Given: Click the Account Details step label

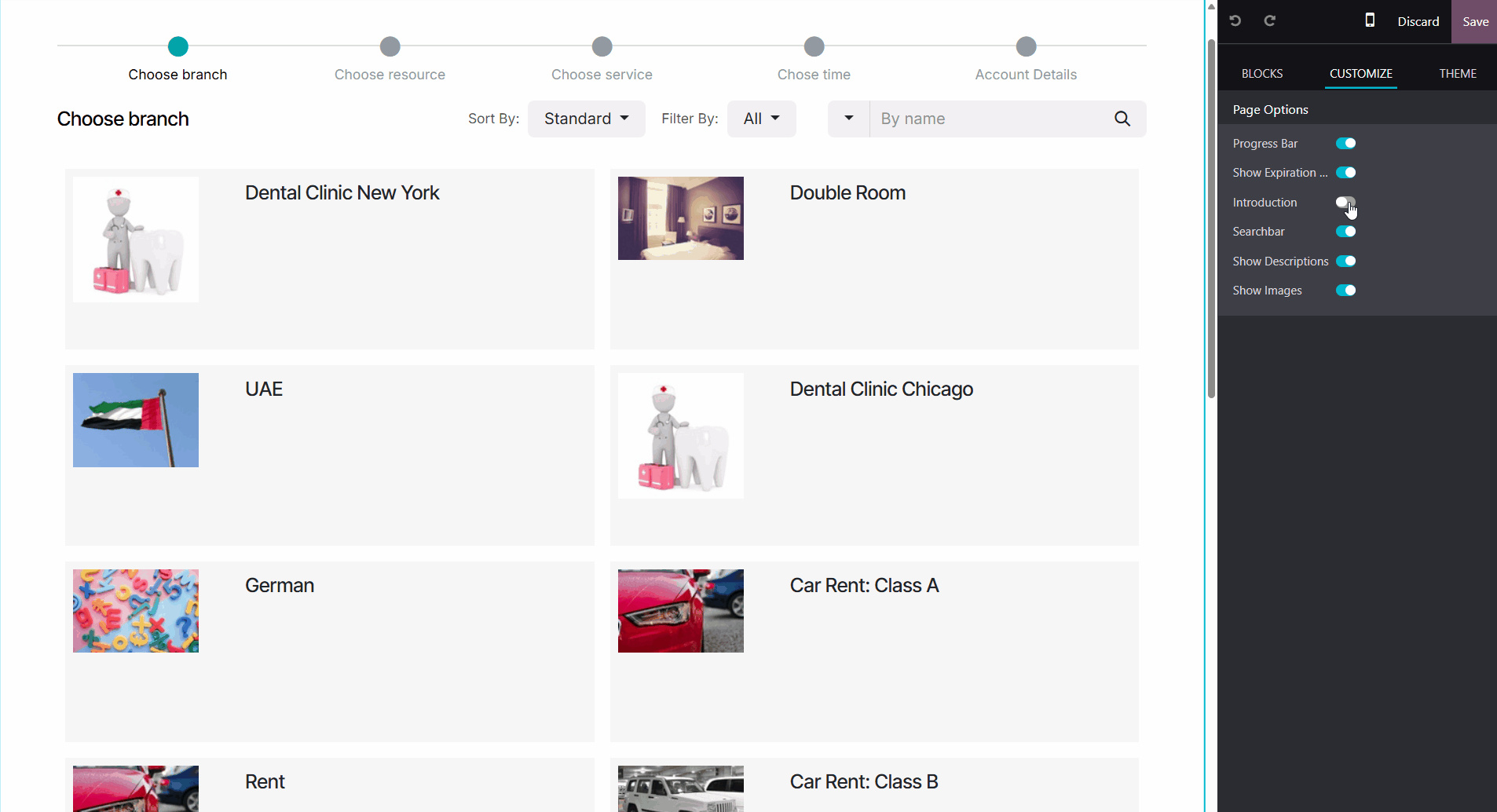Looking at the screenshot, I should [1027, 75].
